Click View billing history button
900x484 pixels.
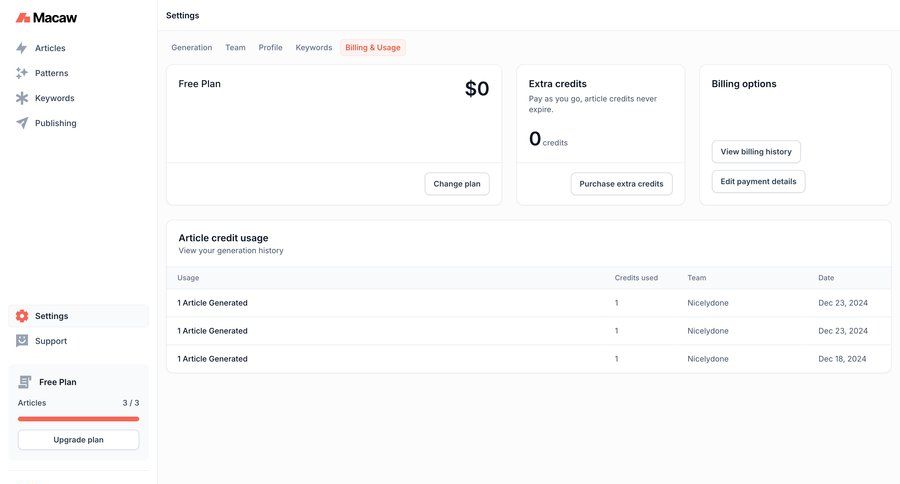pyautogui.click(x=756, y=152)
